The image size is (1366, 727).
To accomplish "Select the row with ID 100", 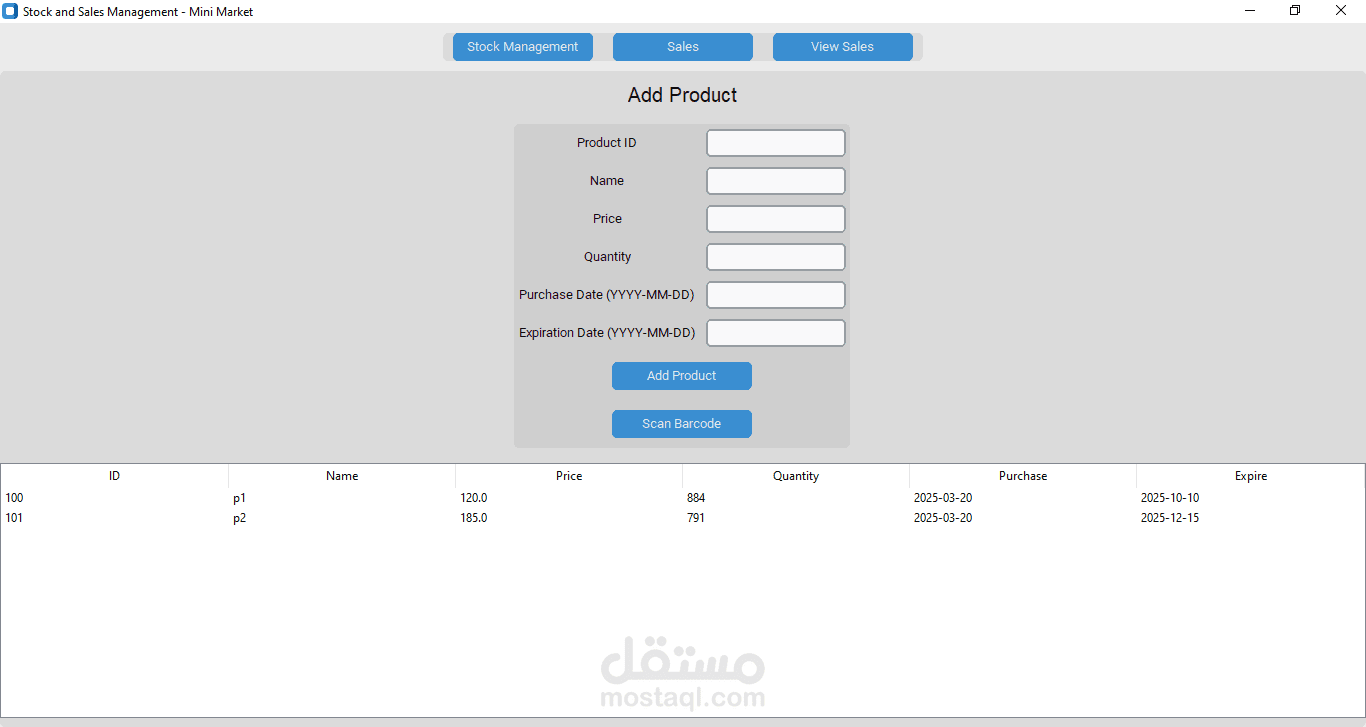I will (683, 498).
